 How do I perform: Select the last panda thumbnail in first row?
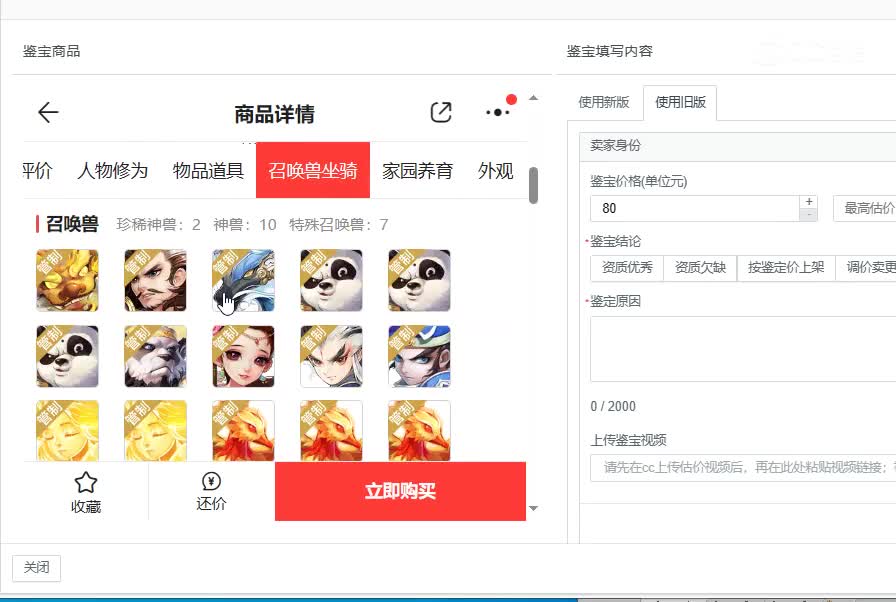(419, 280)
